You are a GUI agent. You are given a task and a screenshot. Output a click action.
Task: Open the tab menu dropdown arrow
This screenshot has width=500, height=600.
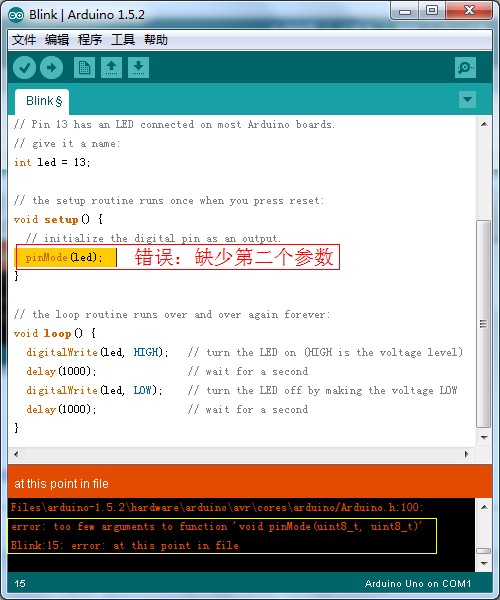coord(467,99)
